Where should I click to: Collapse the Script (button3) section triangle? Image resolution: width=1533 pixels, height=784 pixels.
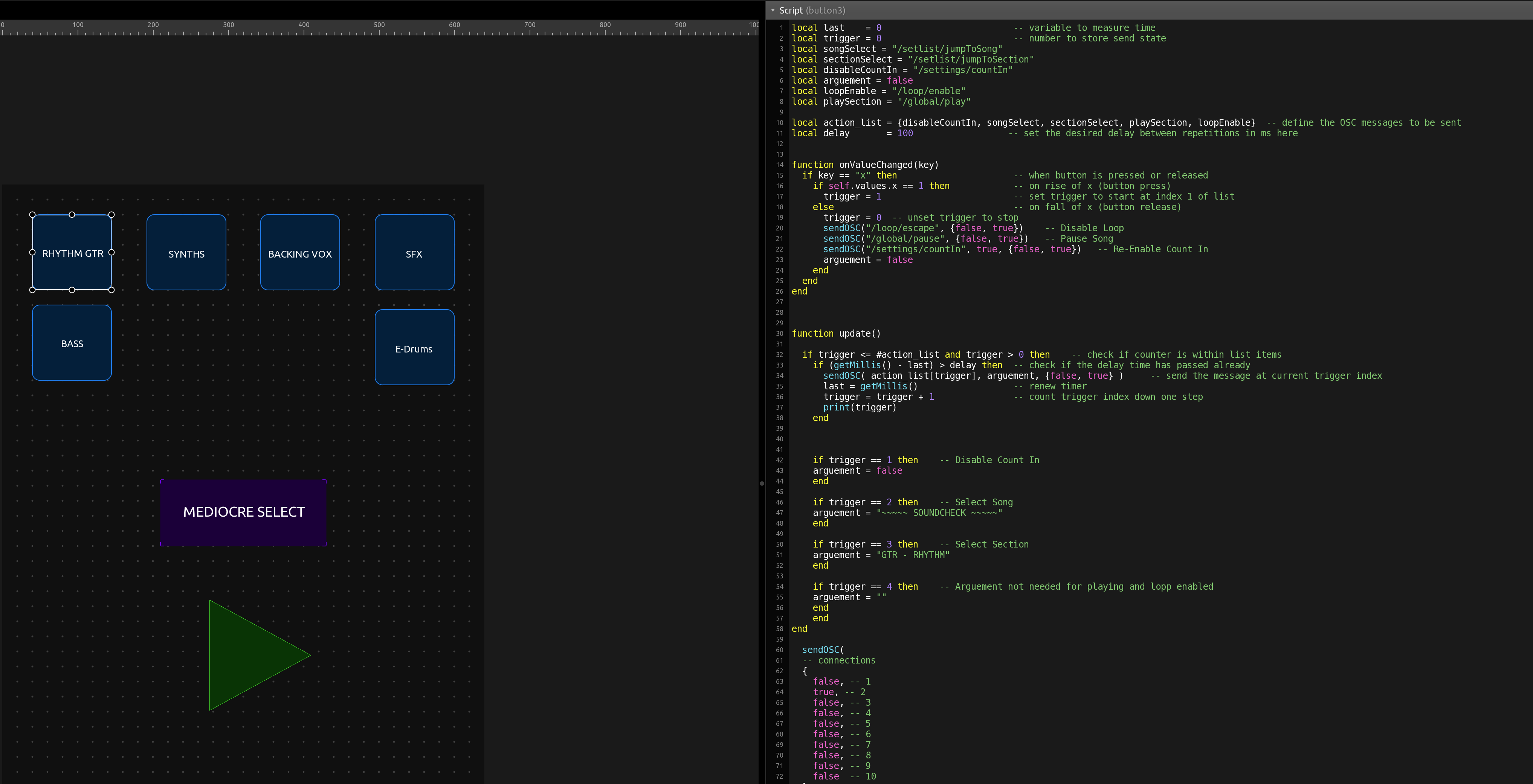773,10
